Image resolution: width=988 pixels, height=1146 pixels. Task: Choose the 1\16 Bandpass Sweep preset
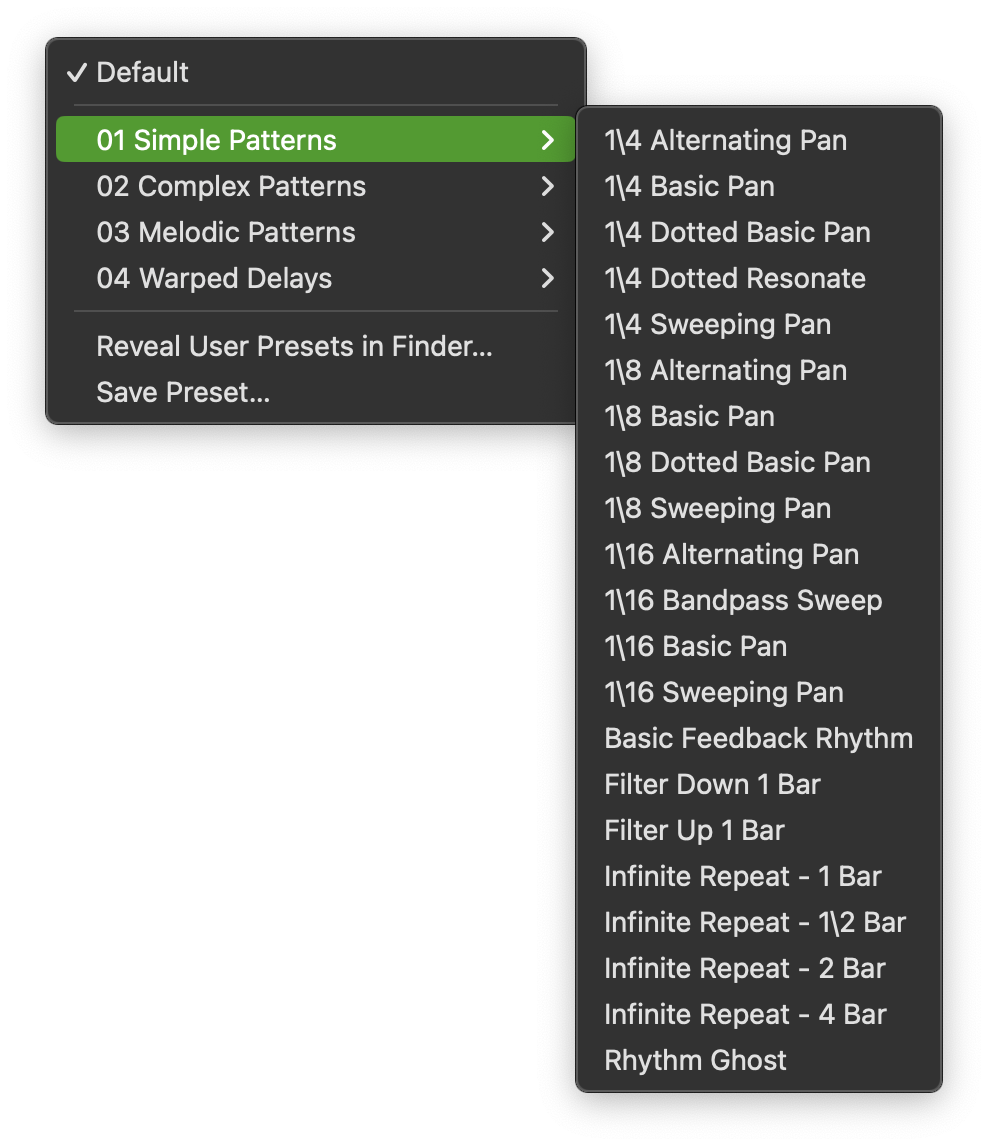click(759, 601)
